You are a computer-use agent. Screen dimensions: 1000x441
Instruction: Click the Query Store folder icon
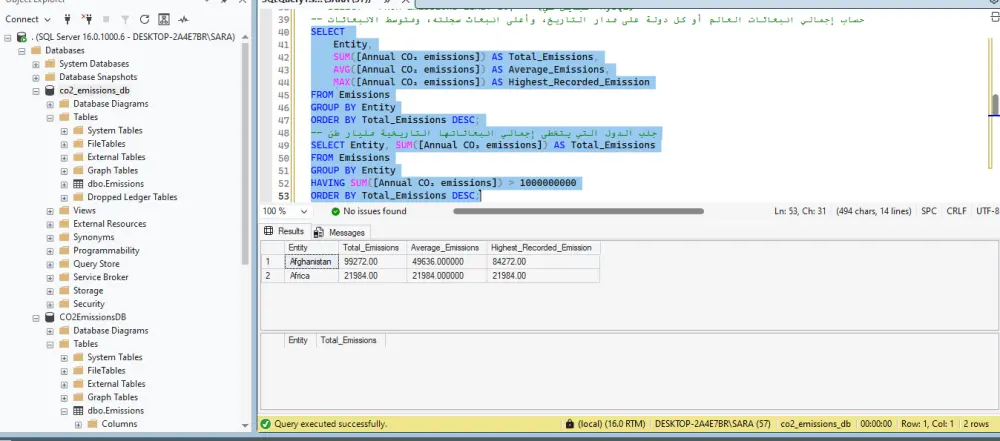[64, 264]
